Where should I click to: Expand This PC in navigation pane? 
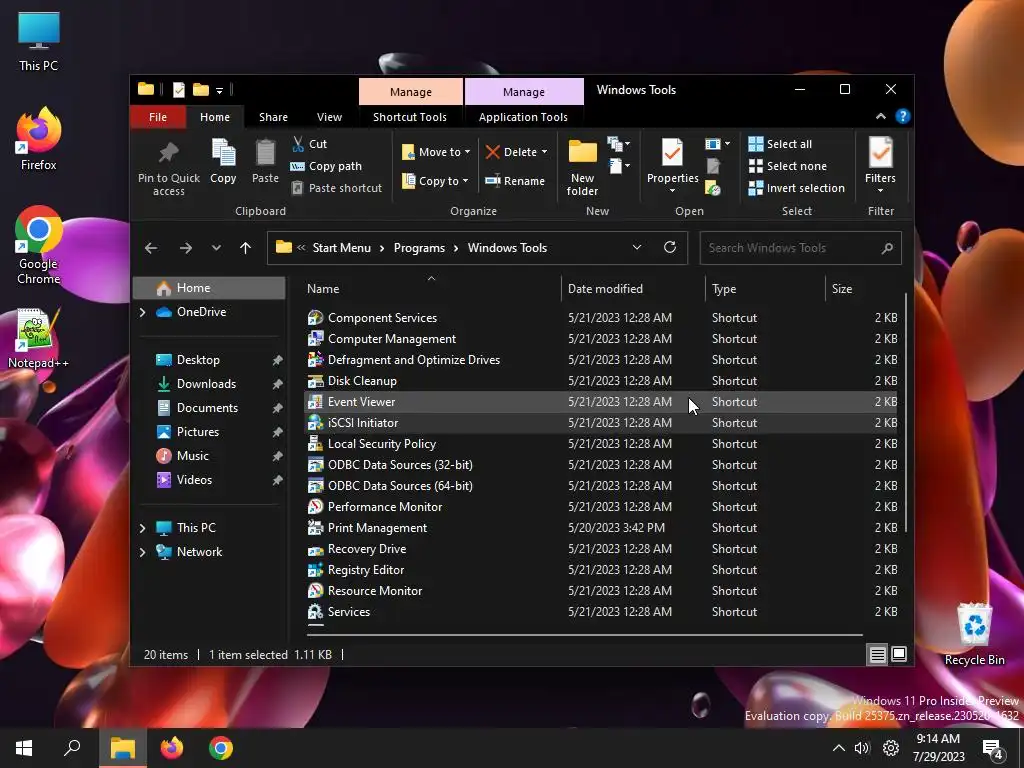(142, 528)
